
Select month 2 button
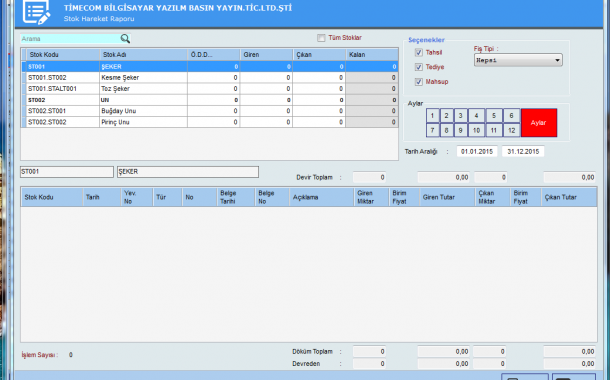point(446,116)
